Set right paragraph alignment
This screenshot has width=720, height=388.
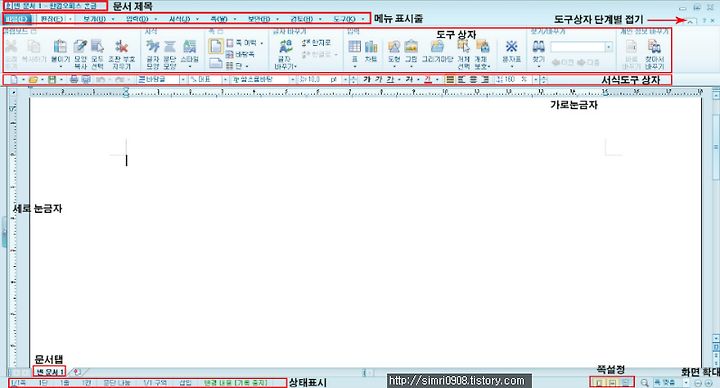click(x=485, y=79)
